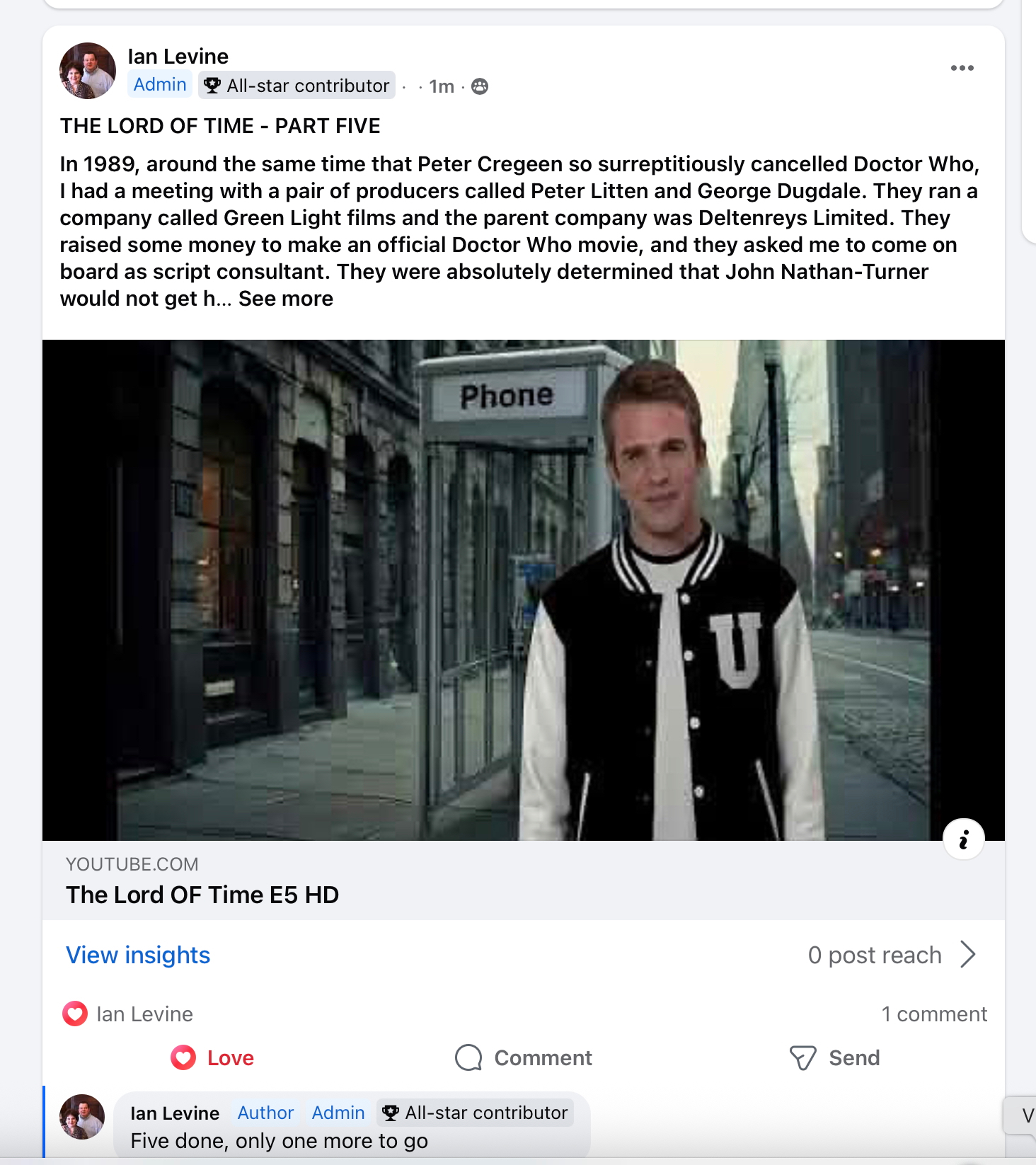Expand post reach details chevron
1036x1165 pixels.
[968, 954]
